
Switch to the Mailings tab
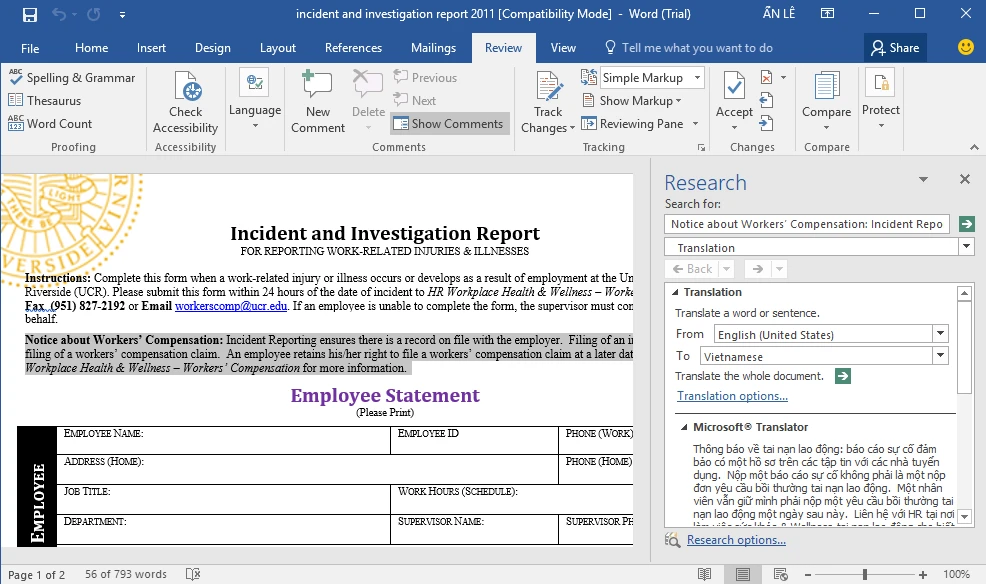(433, 48)
